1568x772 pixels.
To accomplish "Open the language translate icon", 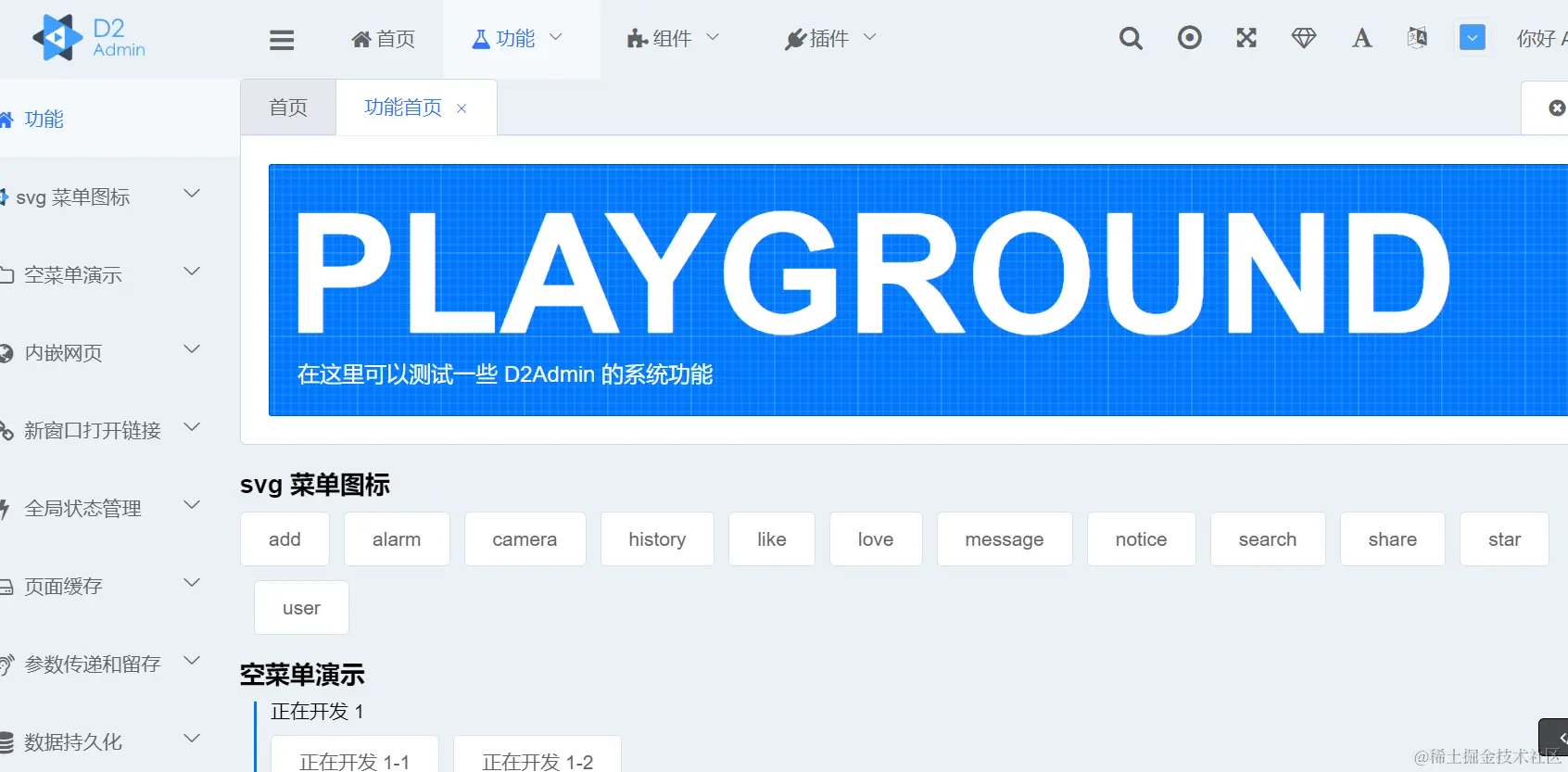I will [1417, 38].
